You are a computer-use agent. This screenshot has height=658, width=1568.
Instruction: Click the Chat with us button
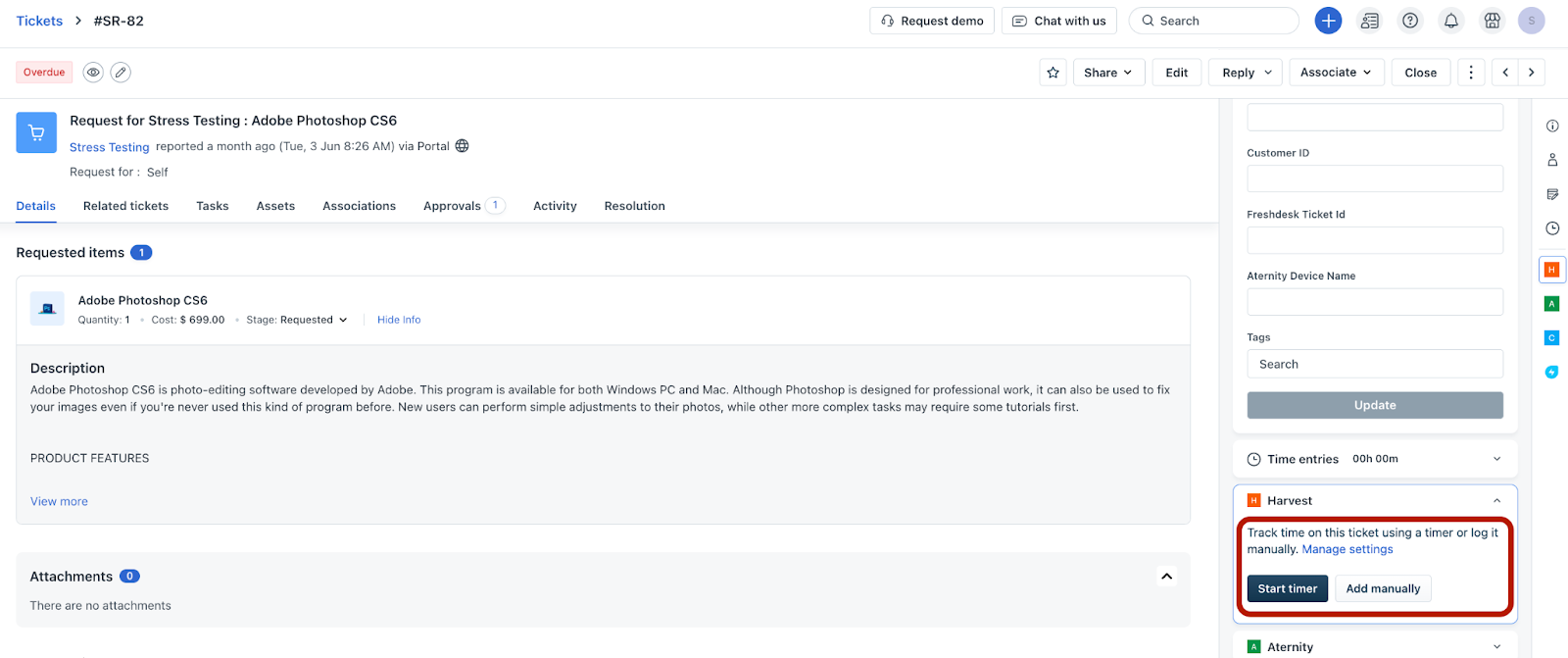pos(1059,21)
